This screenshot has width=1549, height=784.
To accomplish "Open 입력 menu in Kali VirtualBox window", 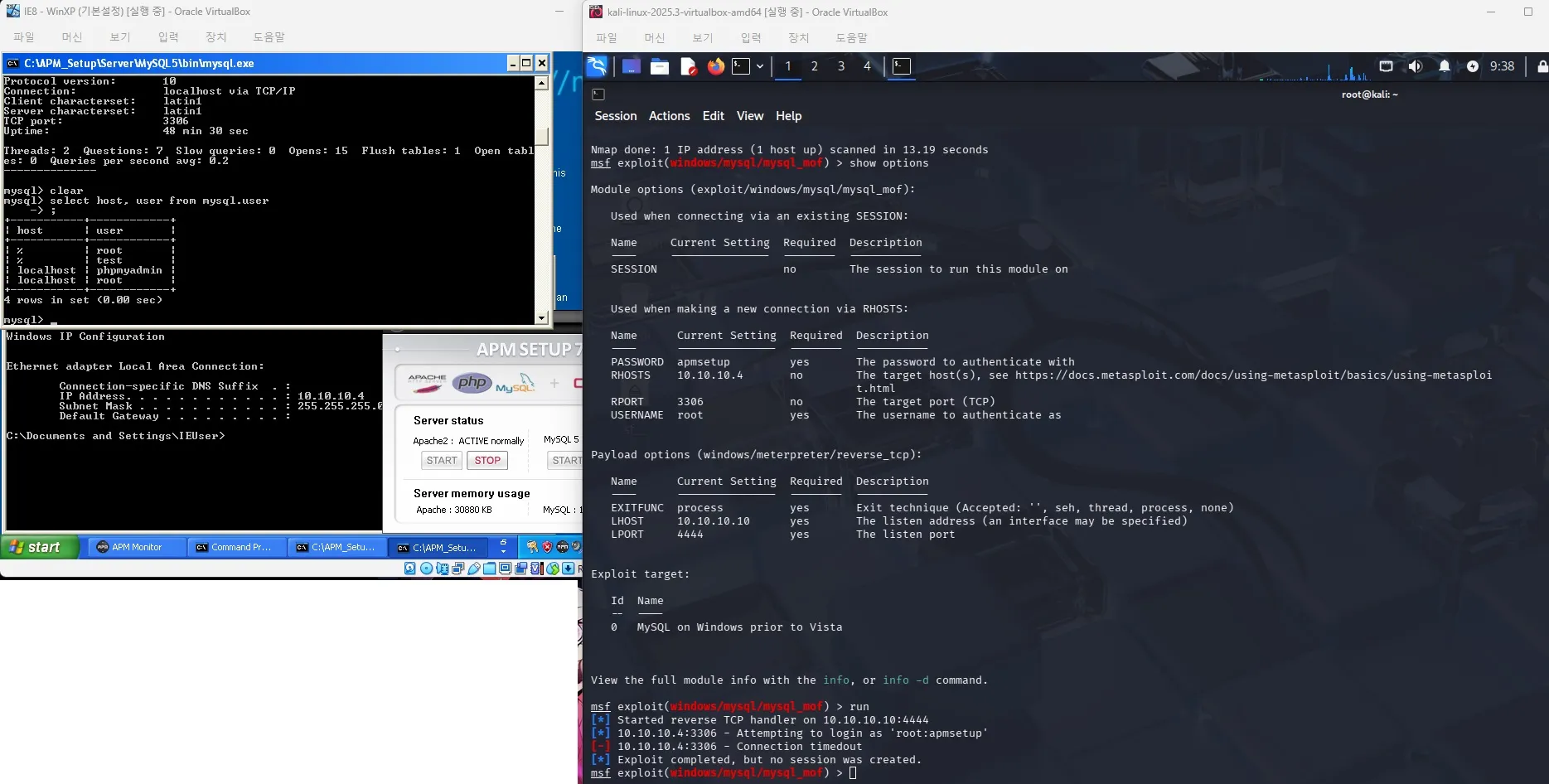I will (751, 38).
